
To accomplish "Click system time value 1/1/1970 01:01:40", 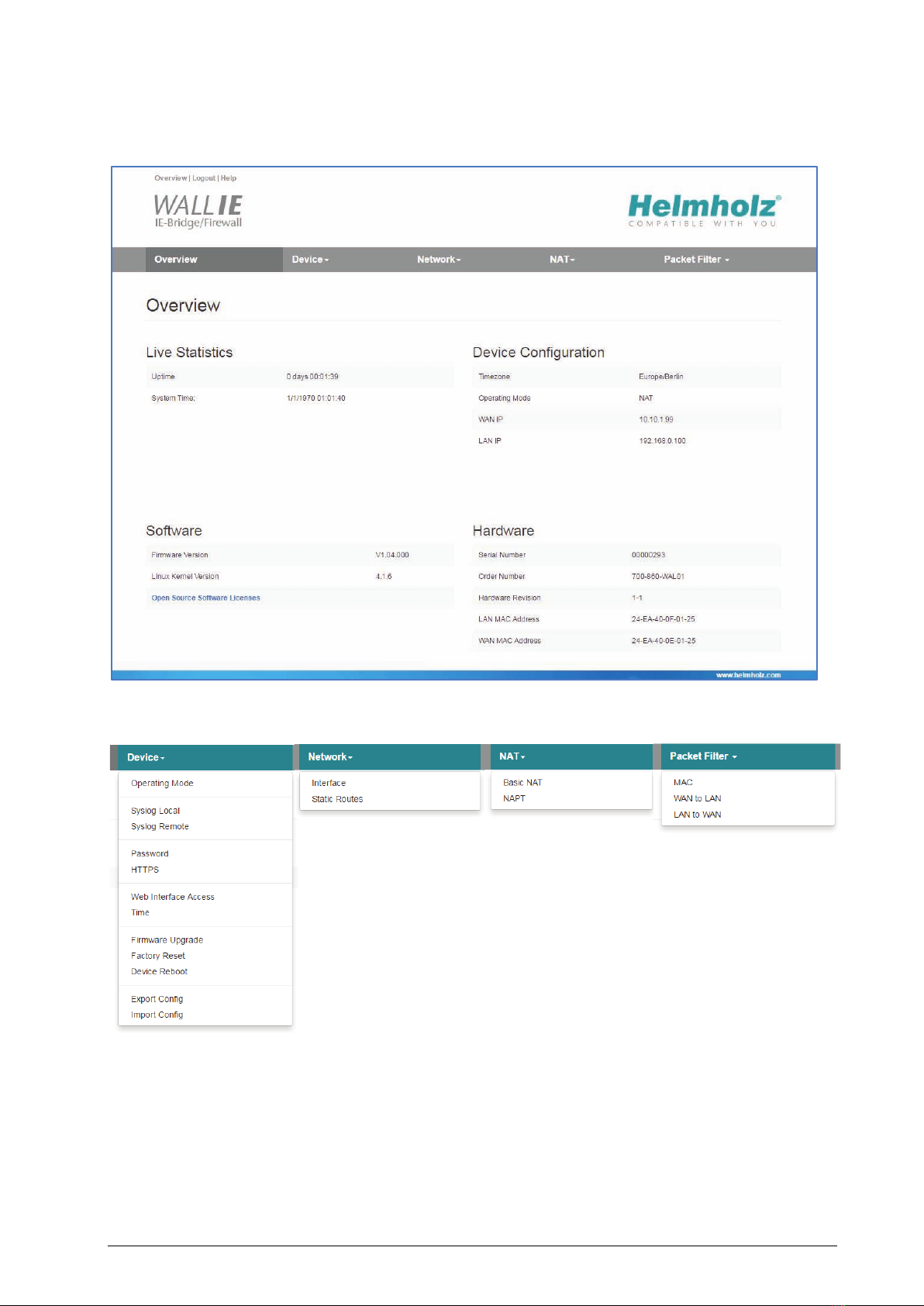I will (x=316, y=398).
